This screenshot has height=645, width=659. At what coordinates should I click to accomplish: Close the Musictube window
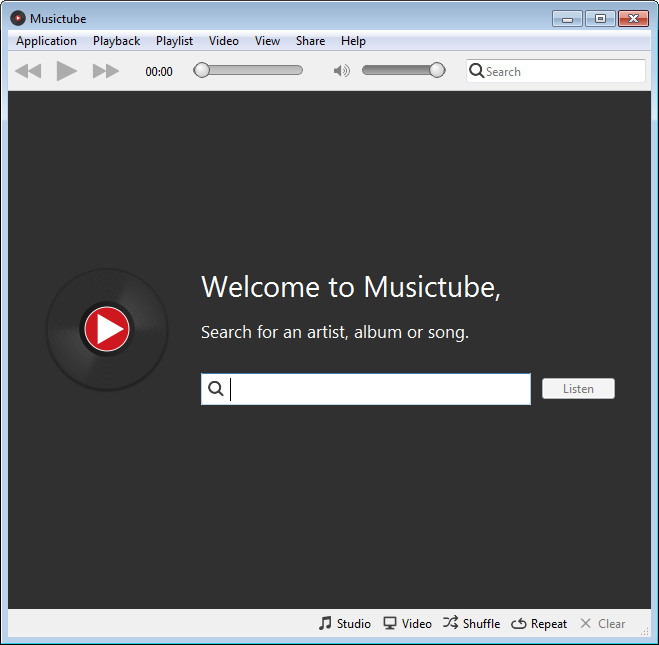pos(633,19)
